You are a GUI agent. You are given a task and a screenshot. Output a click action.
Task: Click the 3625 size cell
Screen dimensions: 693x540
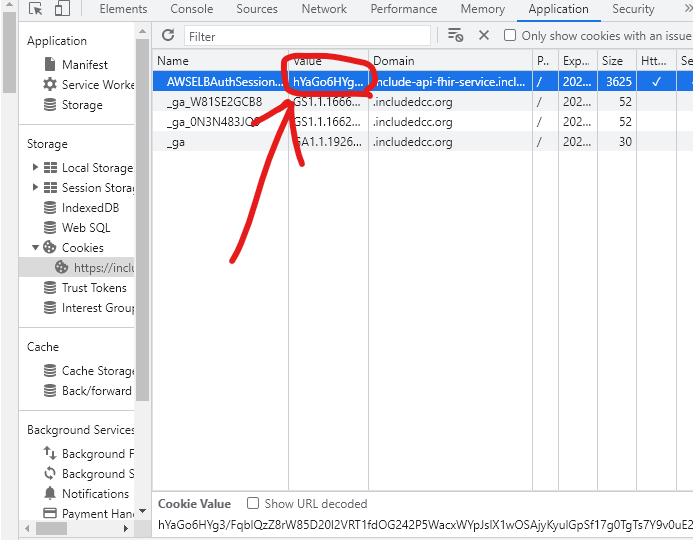(x=617, y=81)
